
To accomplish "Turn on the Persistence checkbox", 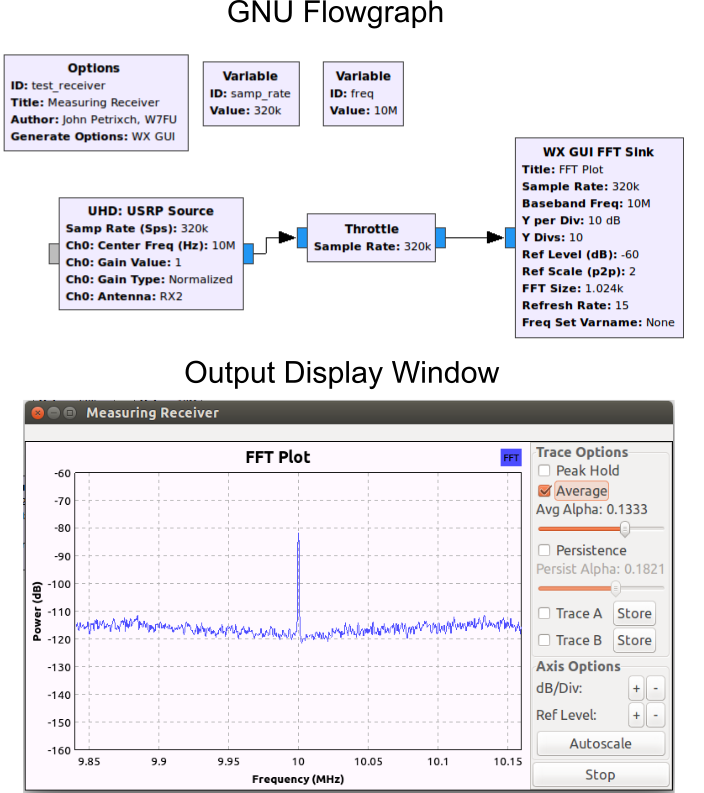I will tap(544, 551).
